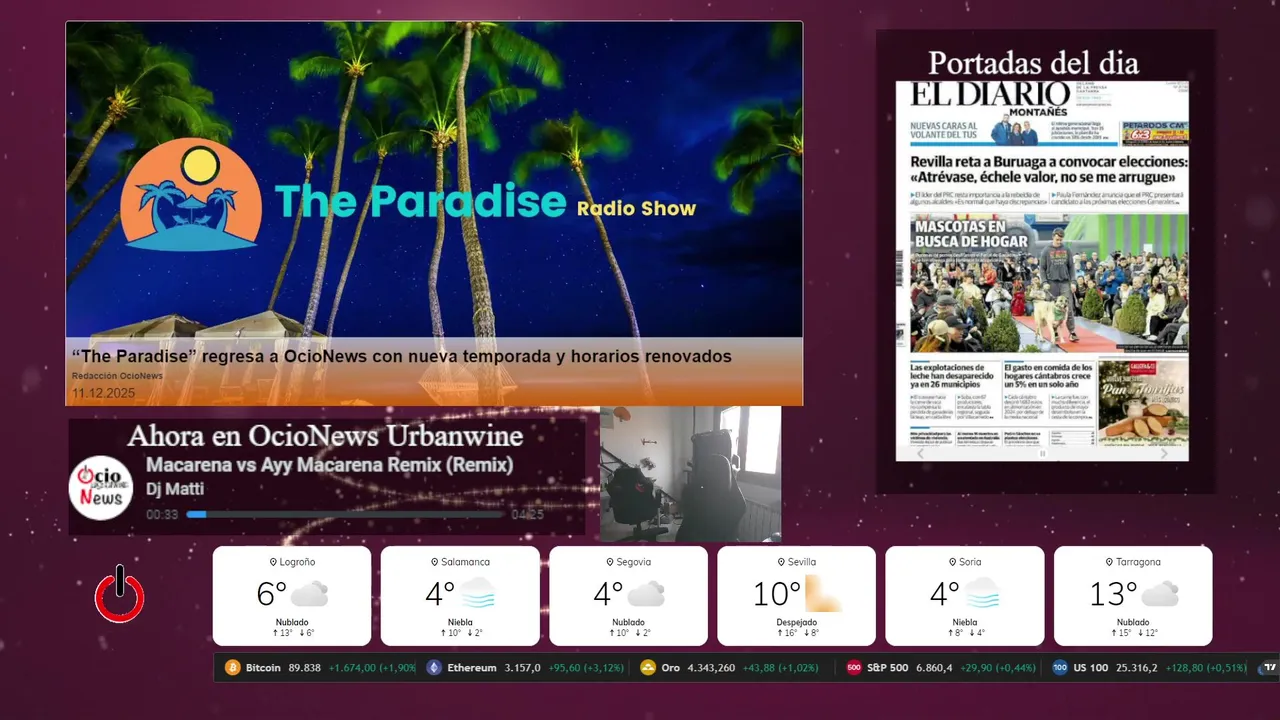The image size is (1280, 720).
Task: Click the S&P 500 value 6.860,4
Action: pos(934,668)
